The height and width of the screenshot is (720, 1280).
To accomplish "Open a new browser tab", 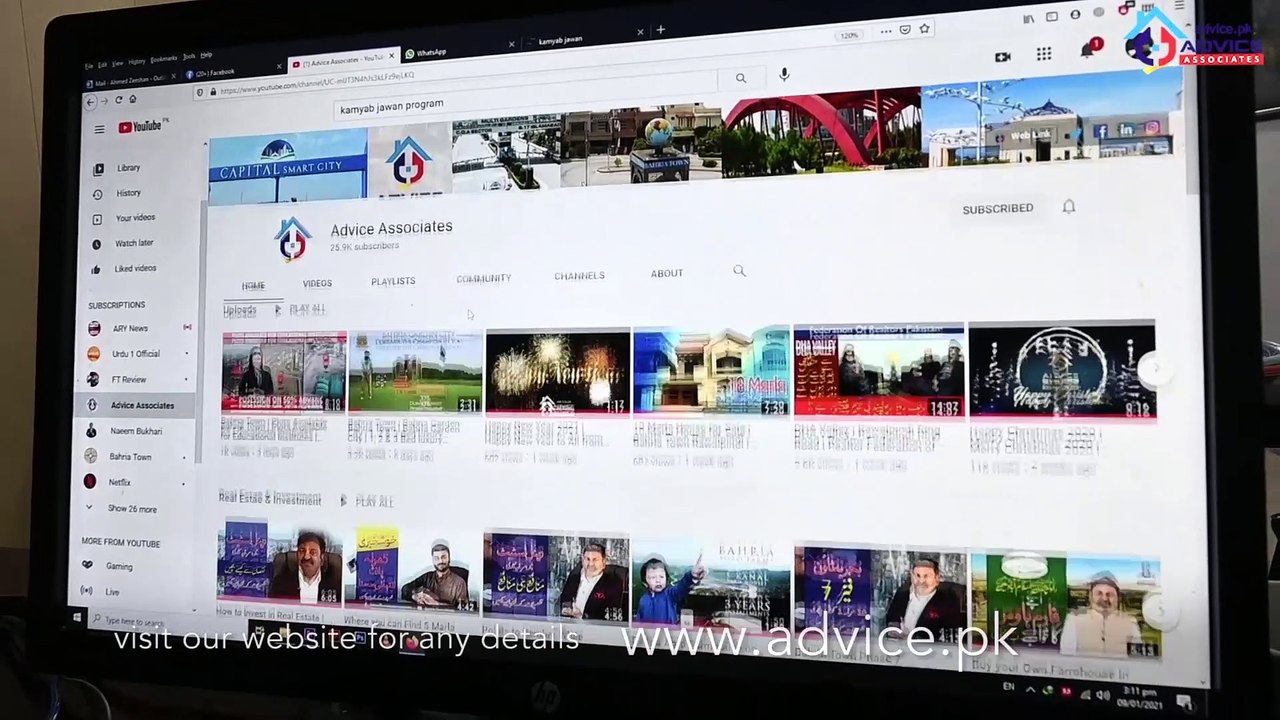I will click(660, 30).
